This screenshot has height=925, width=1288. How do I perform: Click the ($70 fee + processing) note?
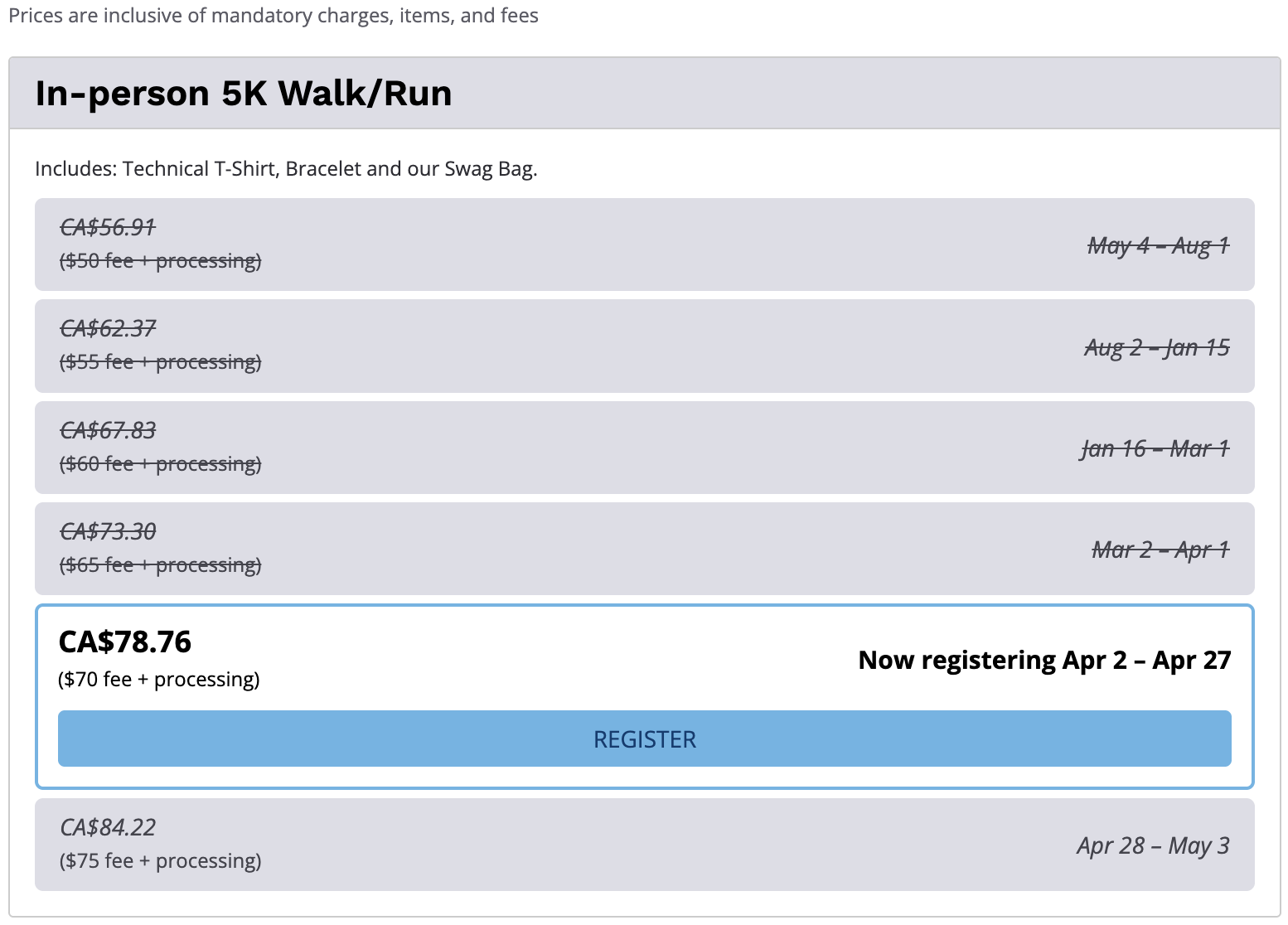(159, 680)
